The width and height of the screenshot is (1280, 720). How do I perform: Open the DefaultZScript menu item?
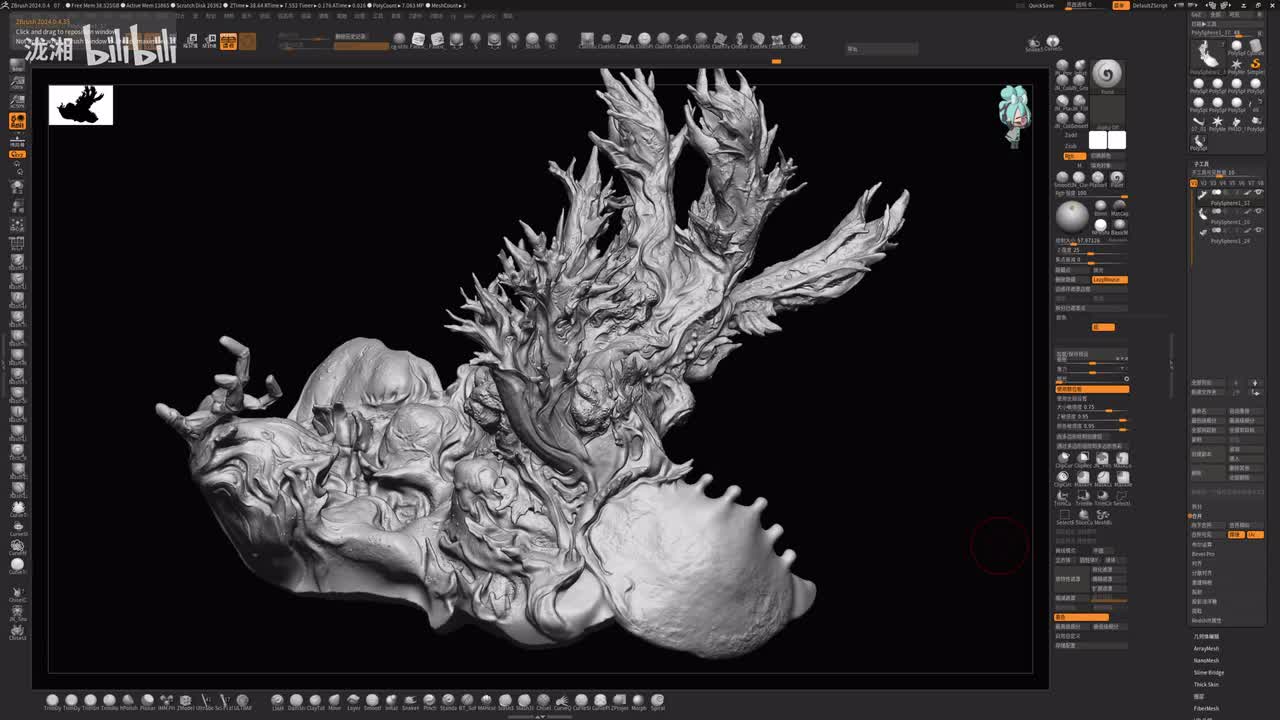coord(1149,5)
